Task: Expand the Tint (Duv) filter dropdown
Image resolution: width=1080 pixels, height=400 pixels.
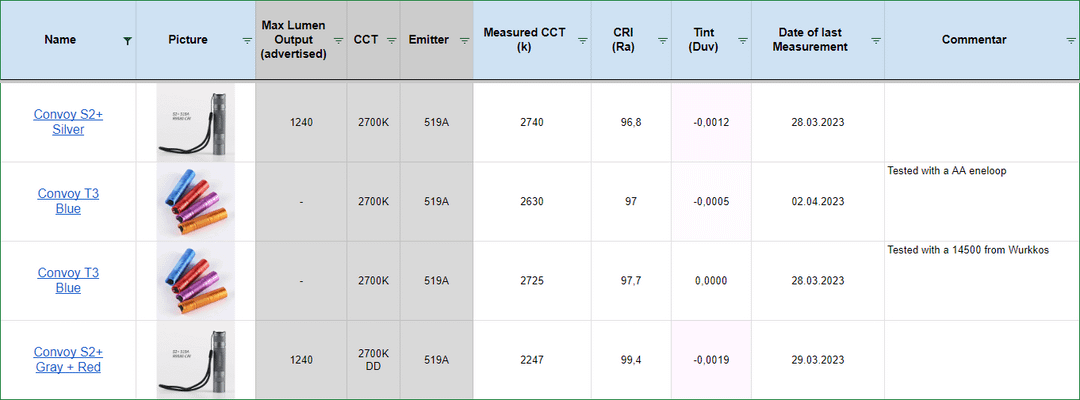Action: coord(743,41)
